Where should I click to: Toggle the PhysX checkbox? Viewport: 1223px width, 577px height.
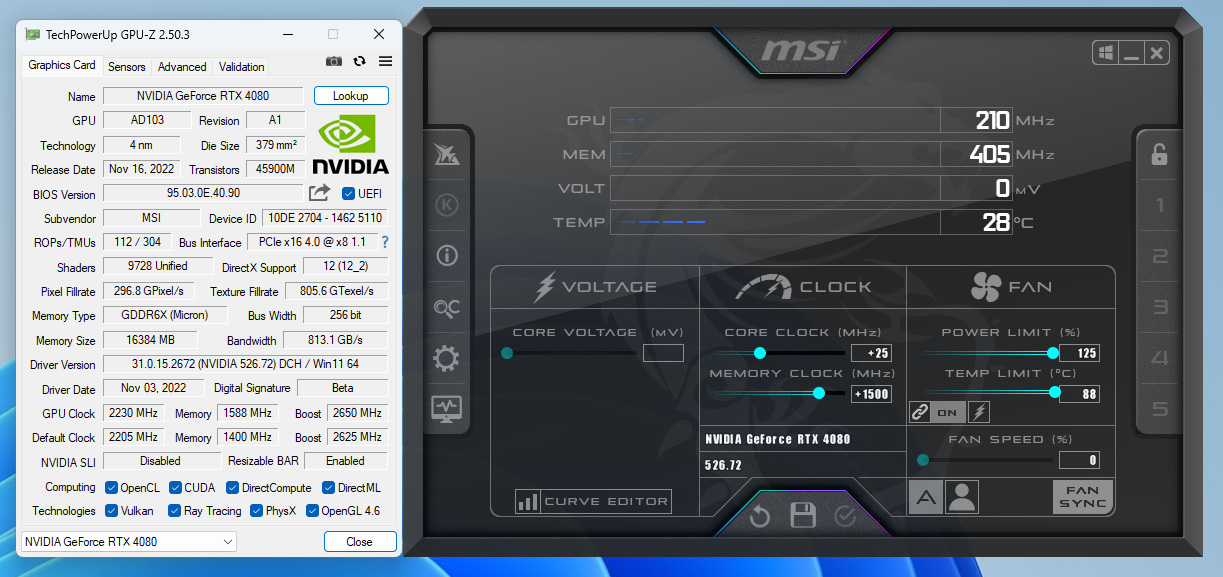257,511
